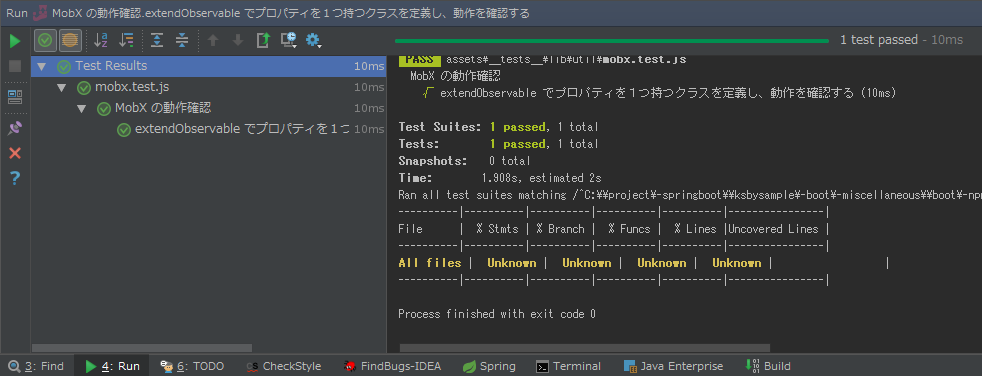The width and height of the screenshot is (982, 376).
Task: Open the 6: TODO tool window
Action: pyautogui.click(x=192, y=366)
